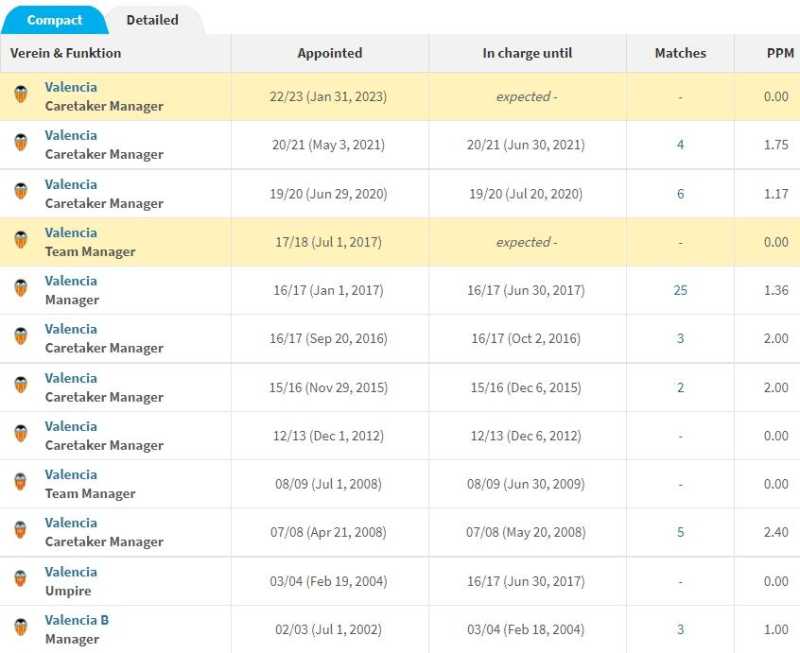Click Valencia crest icon in Jan 31, 2023 row

pos(21,96)
